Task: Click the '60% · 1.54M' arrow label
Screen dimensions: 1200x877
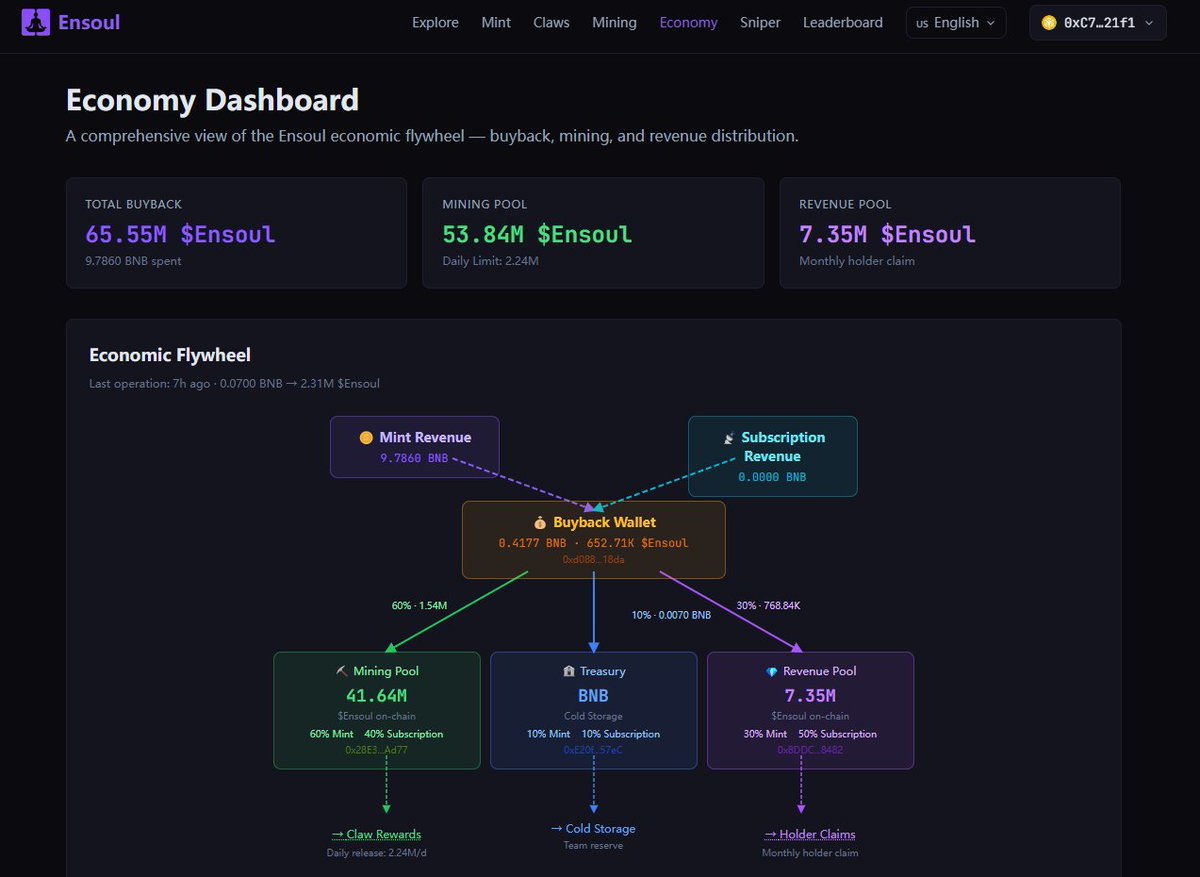Action: point(419,606)
